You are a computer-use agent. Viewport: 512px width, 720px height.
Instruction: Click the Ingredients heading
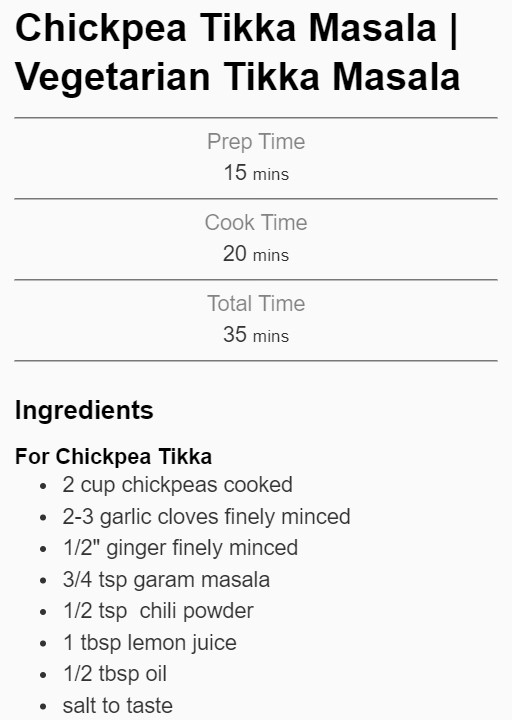coord(84,411)
